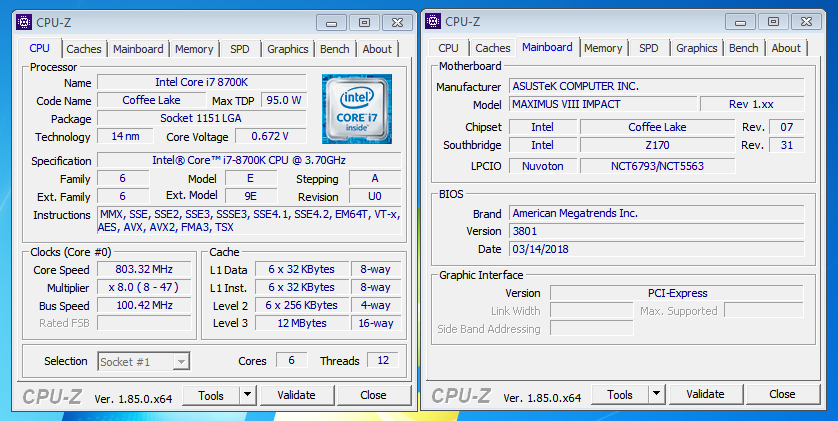Open Mainboard tab in left window
This screenshot has width=838, height=421.
[x=138, y=49]
